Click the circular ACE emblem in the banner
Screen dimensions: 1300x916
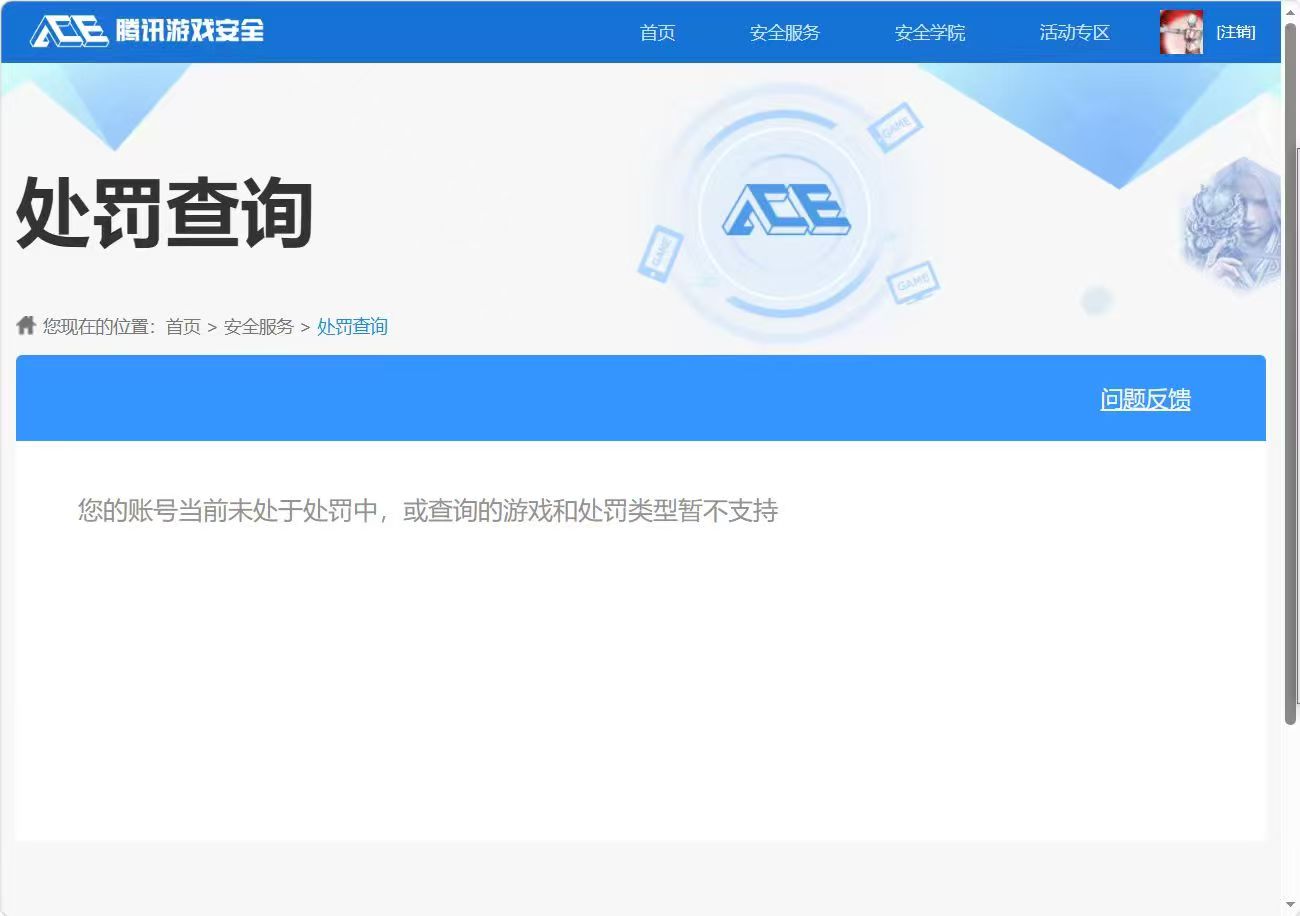[x=786, y=212]
